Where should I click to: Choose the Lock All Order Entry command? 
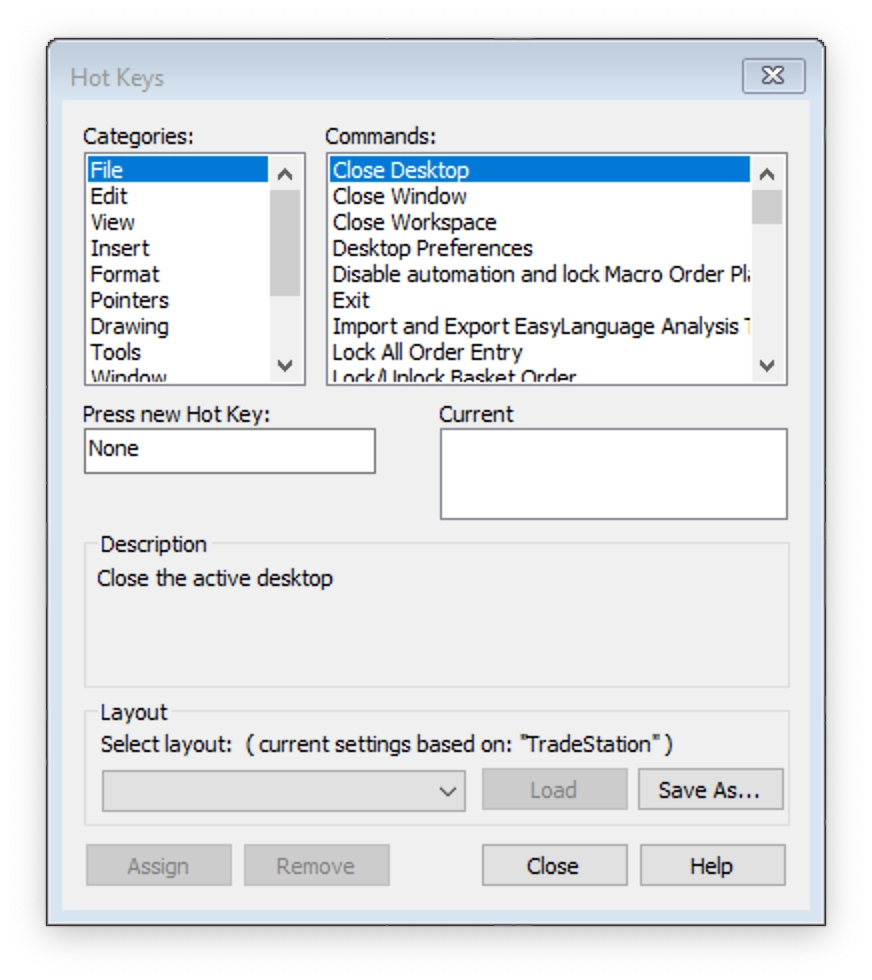pyautogui.click(x=540, y=352)
